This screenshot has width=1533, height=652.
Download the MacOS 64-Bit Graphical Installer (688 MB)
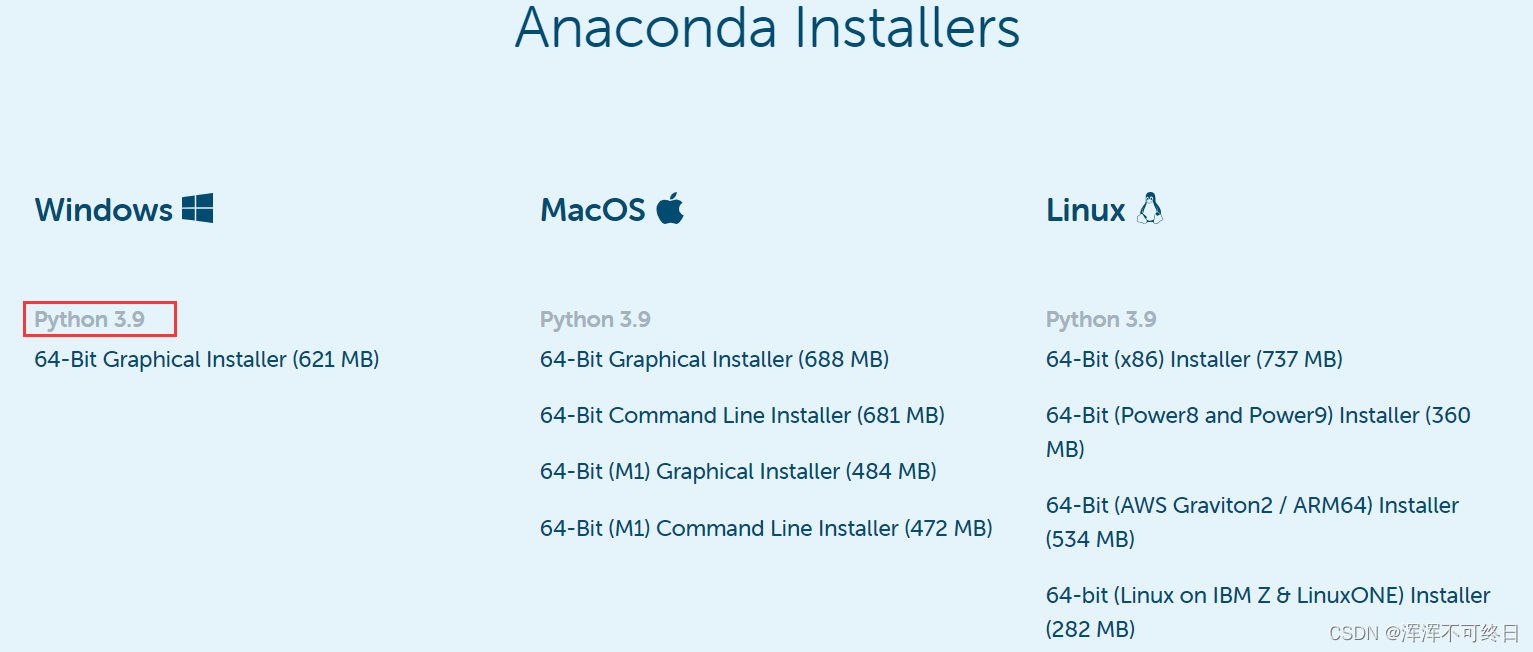(714, 359)
